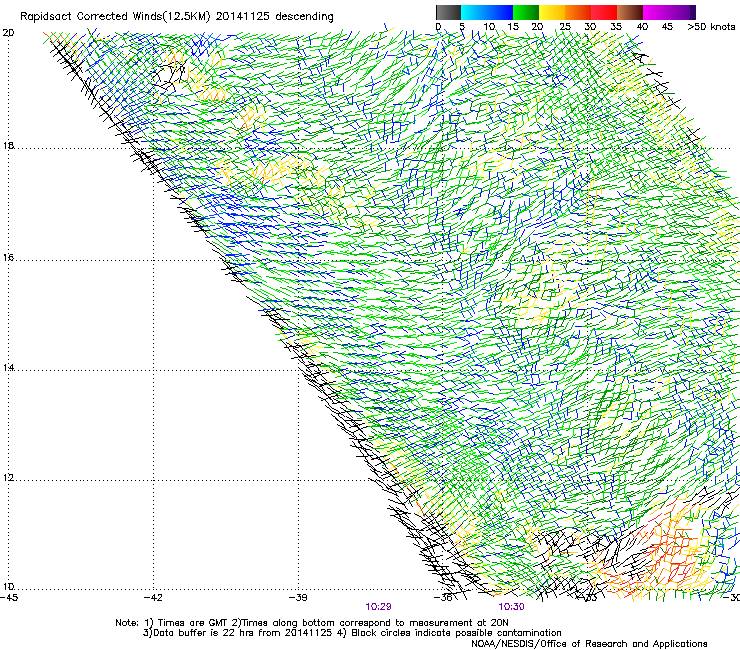Click the latitude label '14'

point(8,368)
